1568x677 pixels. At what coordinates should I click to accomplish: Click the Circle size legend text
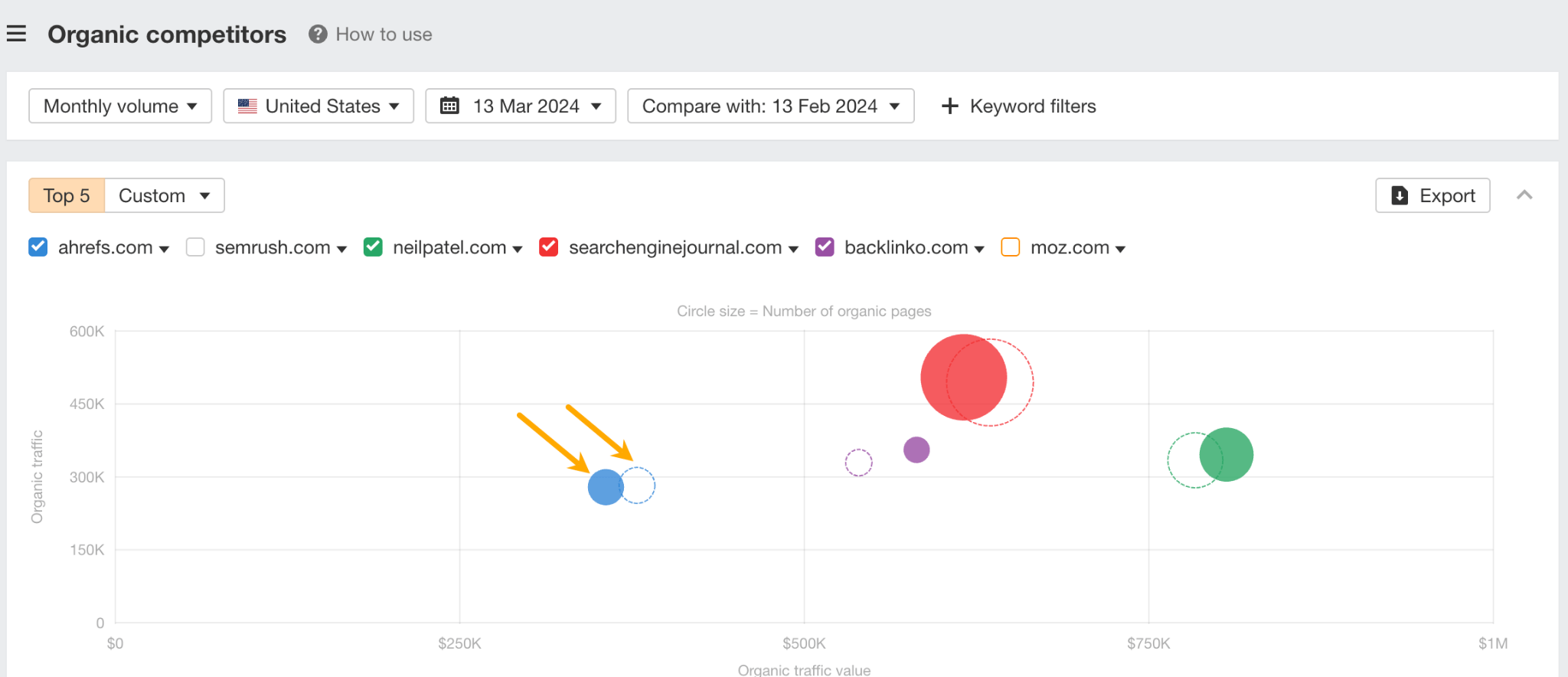point(804,311)
